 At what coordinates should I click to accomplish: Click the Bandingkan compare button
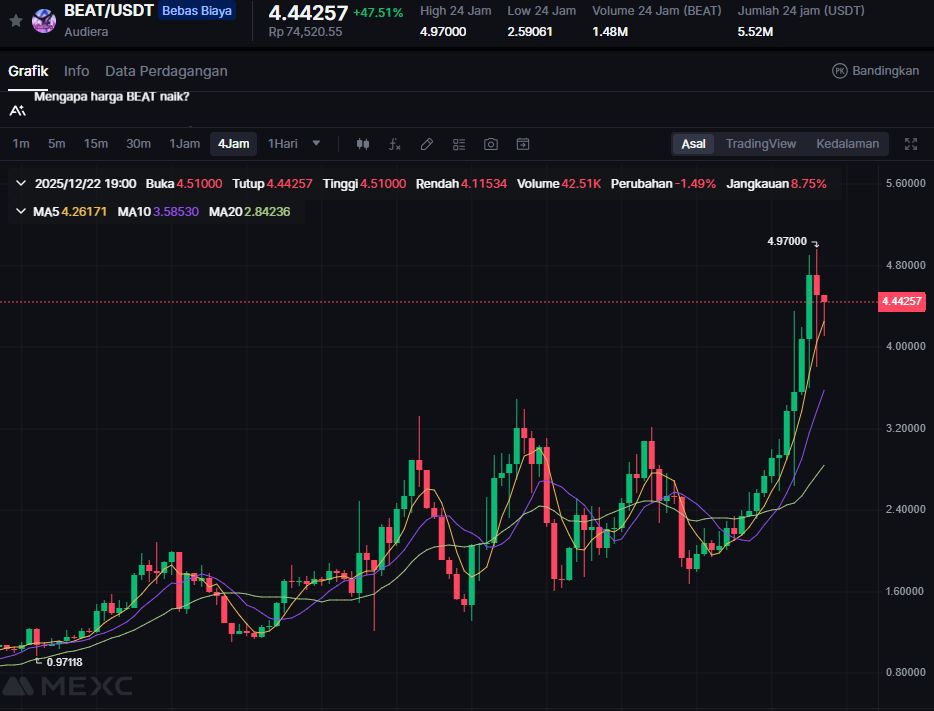[876, 71]
